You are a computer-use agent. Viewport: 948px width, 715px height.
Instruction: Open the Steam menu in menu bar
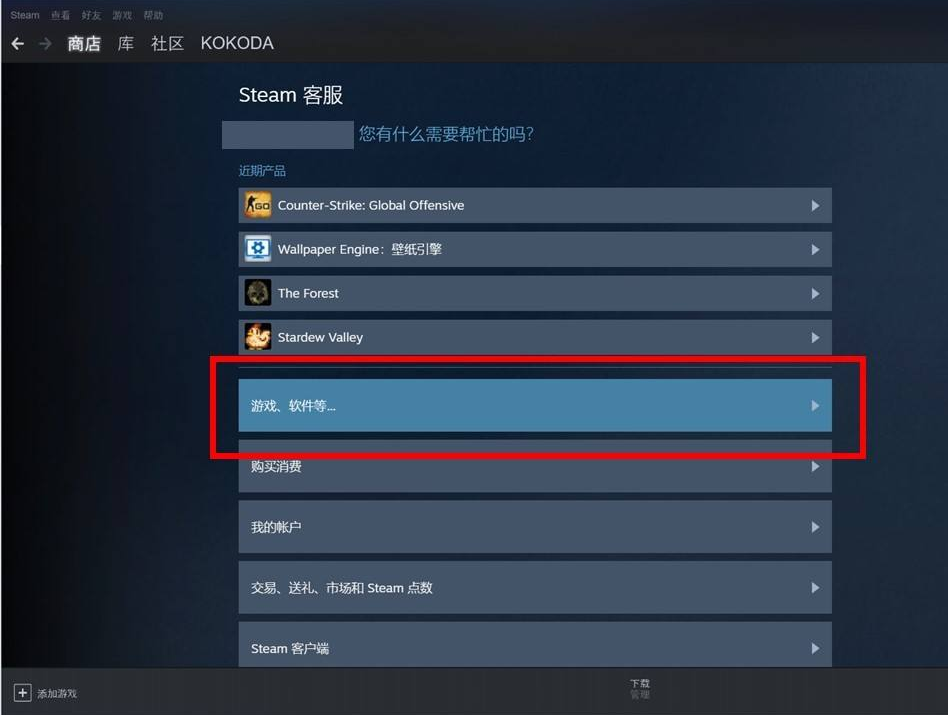point(25,15)
